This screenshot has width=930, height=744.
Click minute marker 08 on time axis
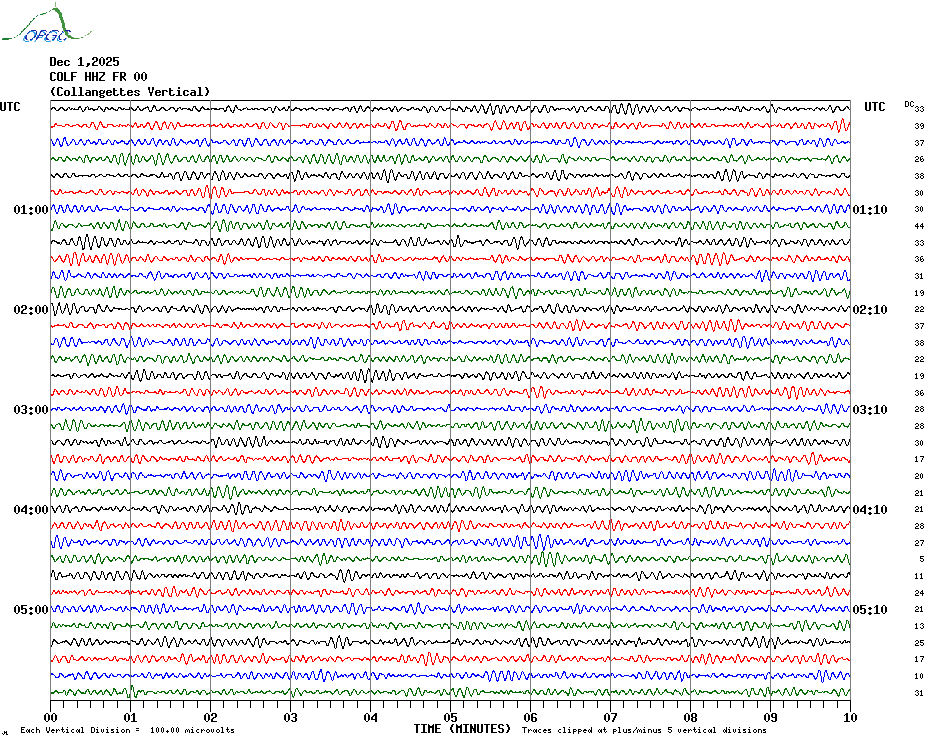click(690, 717)
